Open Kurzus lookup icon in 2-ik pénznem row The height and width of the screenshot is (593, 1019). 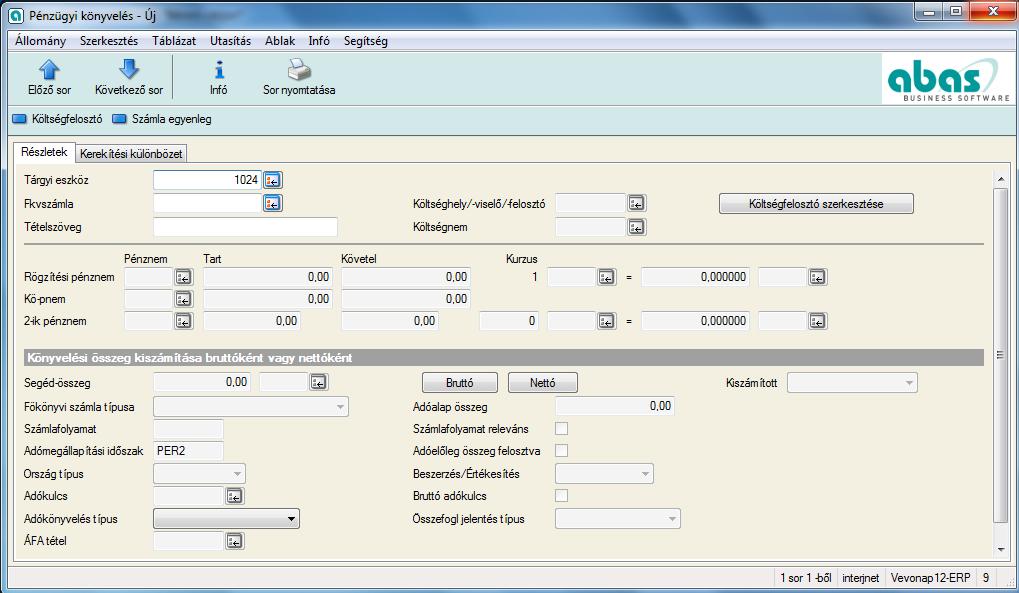(x=606, y=321)
